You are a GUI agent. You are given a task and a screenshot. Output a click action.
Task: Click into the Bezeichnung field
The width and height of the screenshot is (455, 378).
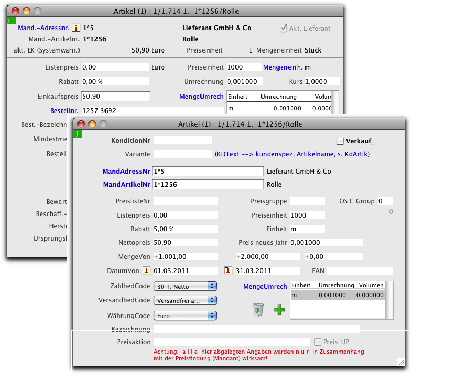point(257,329)
